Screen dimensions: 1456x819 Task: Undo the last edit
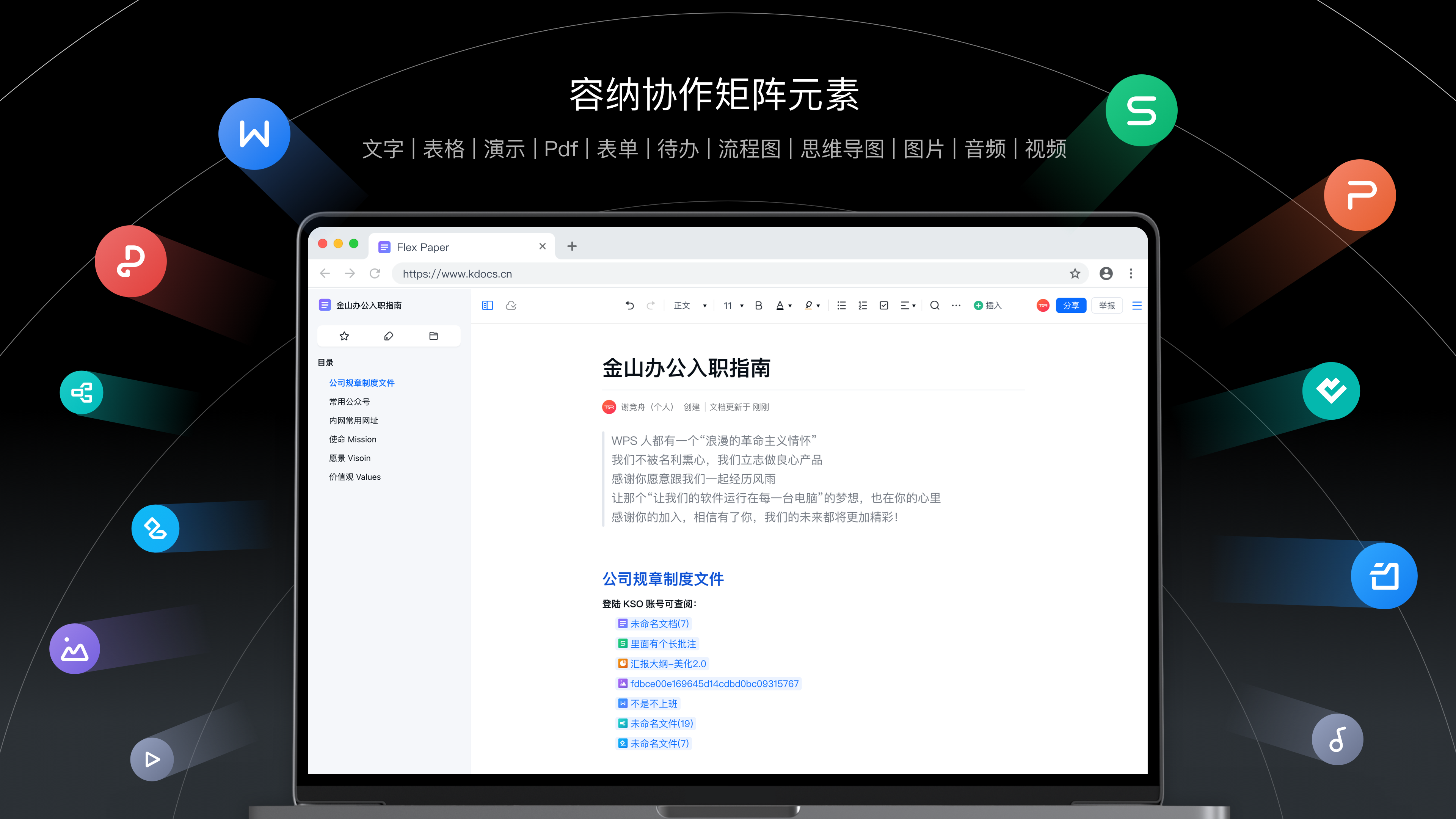630,305
